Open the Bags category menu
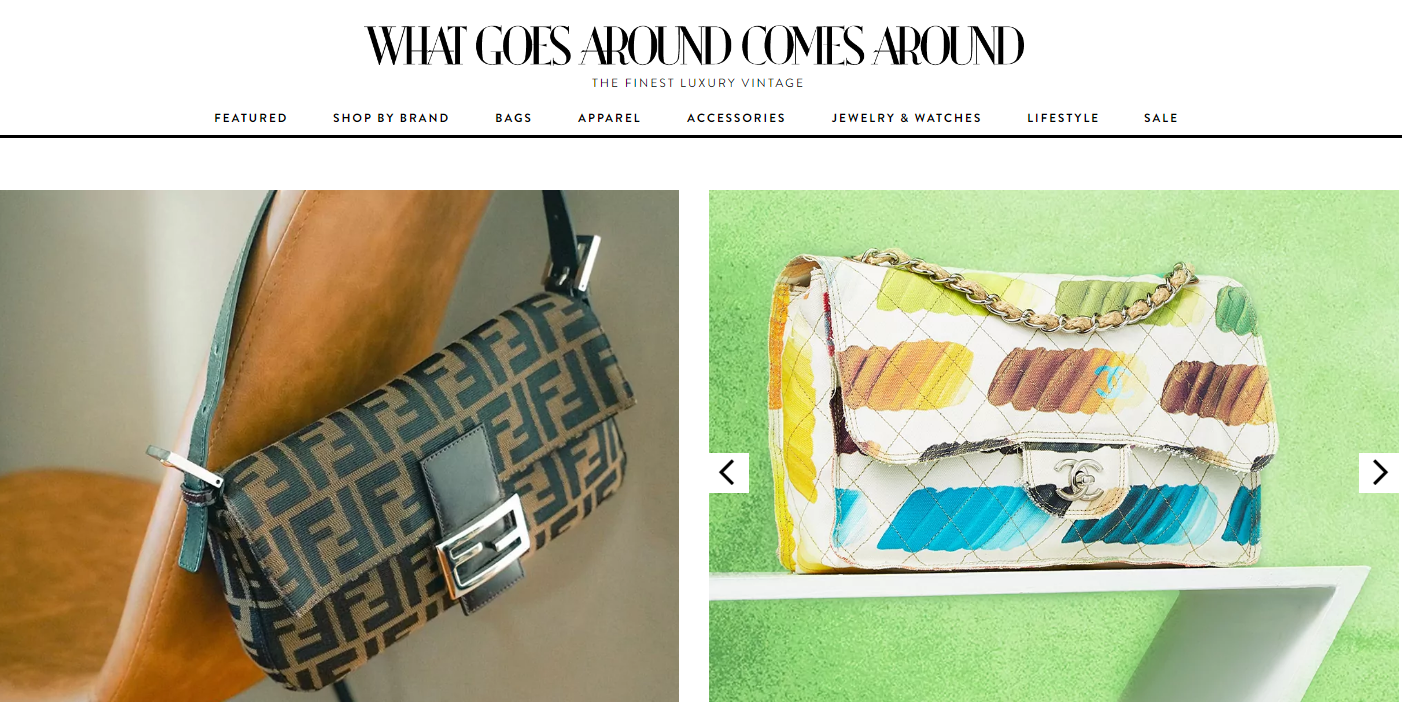The image size is (1402, 704). click(514, 118)
